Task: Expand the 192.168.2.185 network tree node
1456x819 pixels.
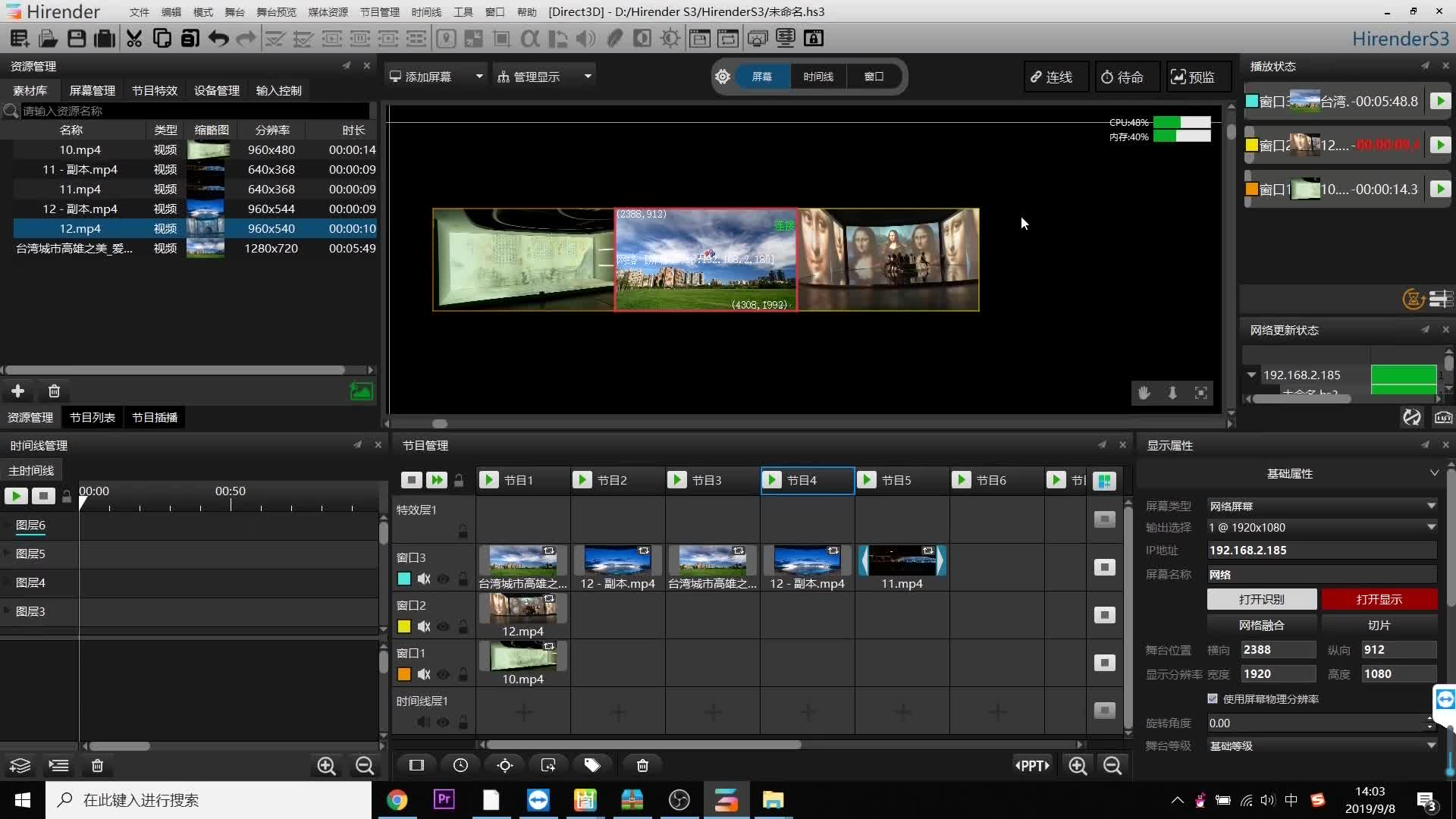Action: 1251,375
